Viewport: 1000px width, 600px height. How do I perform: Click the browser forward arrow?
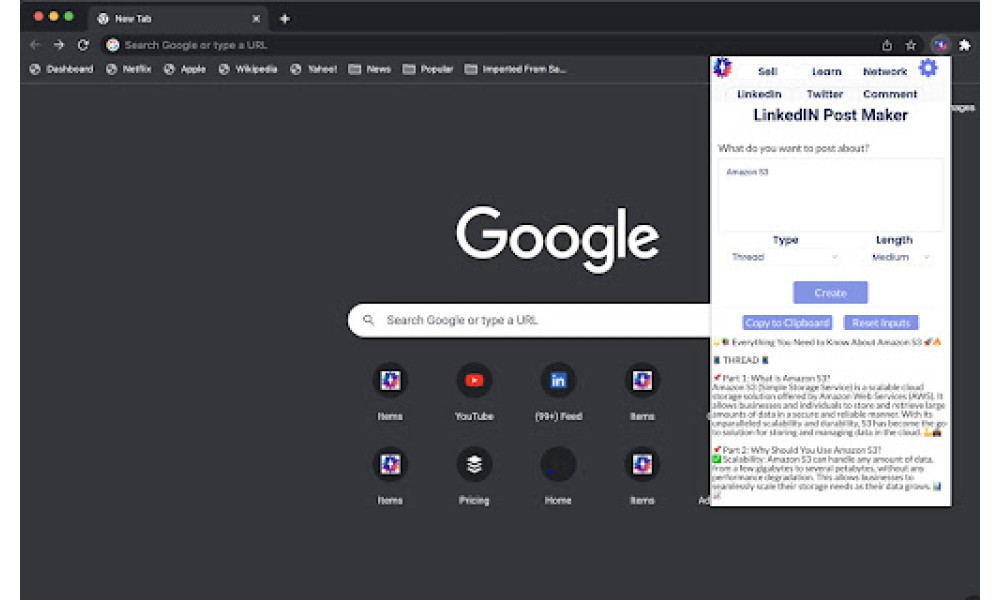click(59, 45)
